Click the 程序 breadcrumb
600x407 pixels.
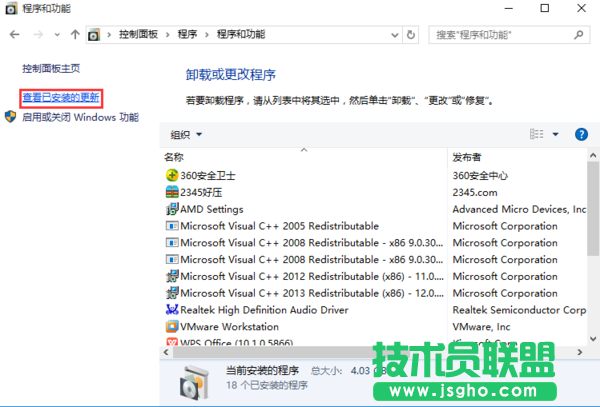click(187, 34)
